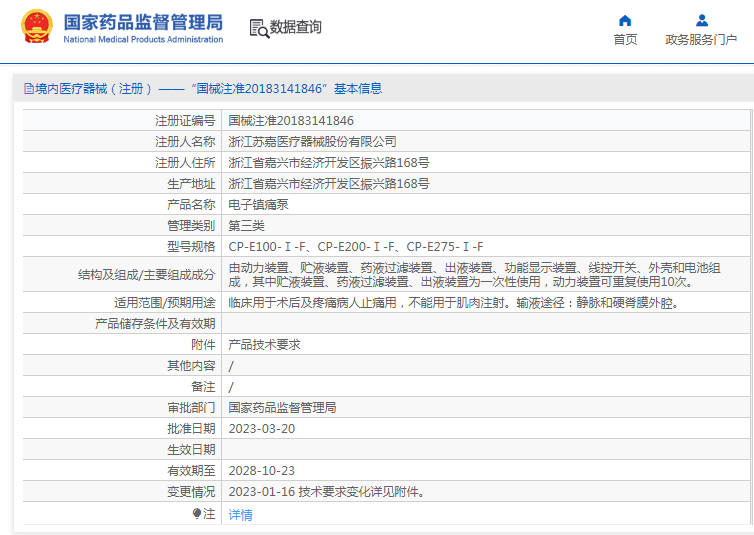The width and height of the screenshot is (754, 535).
Task: Click the 首页 home icon
Action: pyautogui.click(x=625, y=20)
